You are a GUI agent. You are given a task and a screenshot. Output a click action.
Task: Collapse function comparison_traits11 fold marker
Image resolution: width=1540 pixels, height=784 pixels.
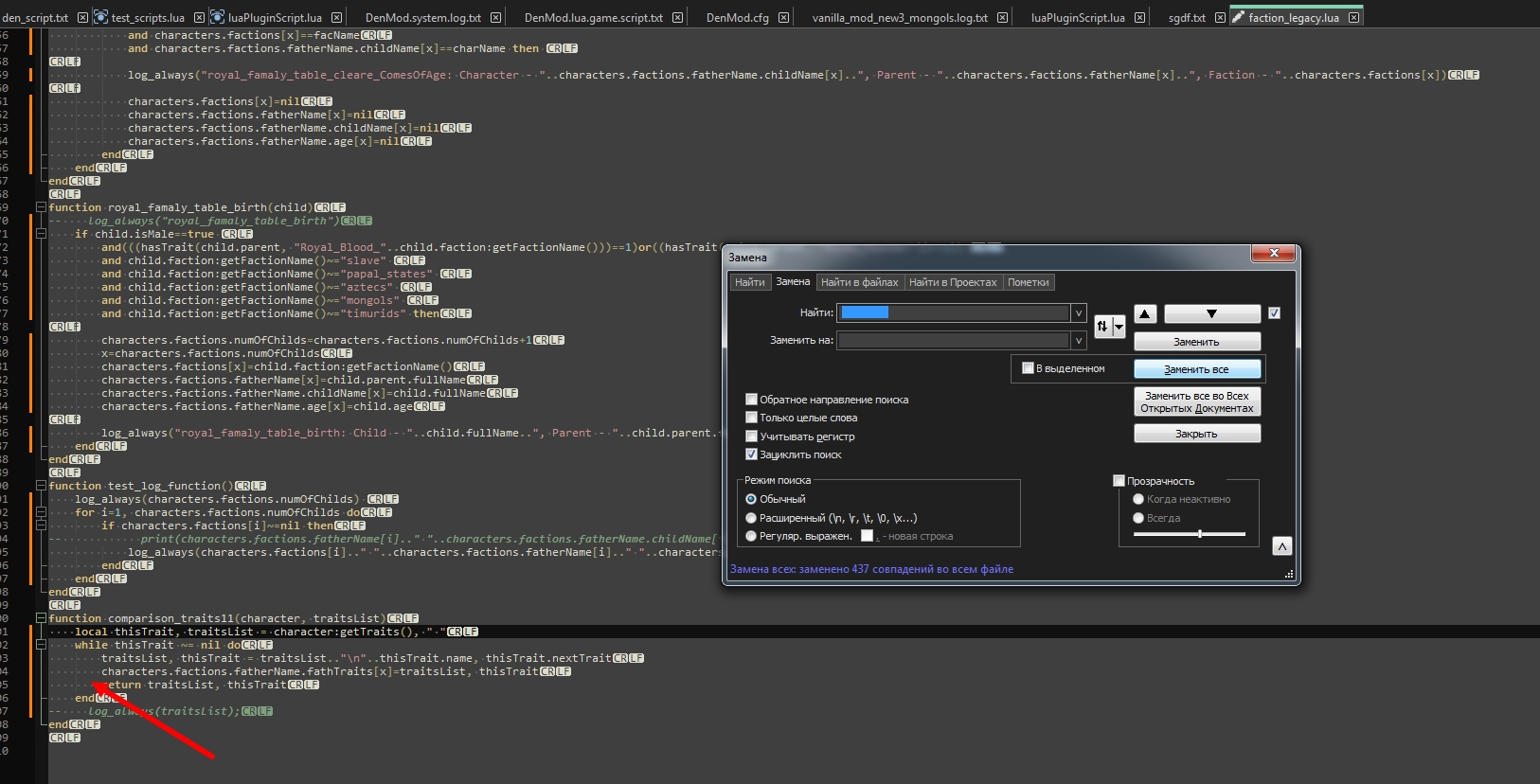[41, 618]
